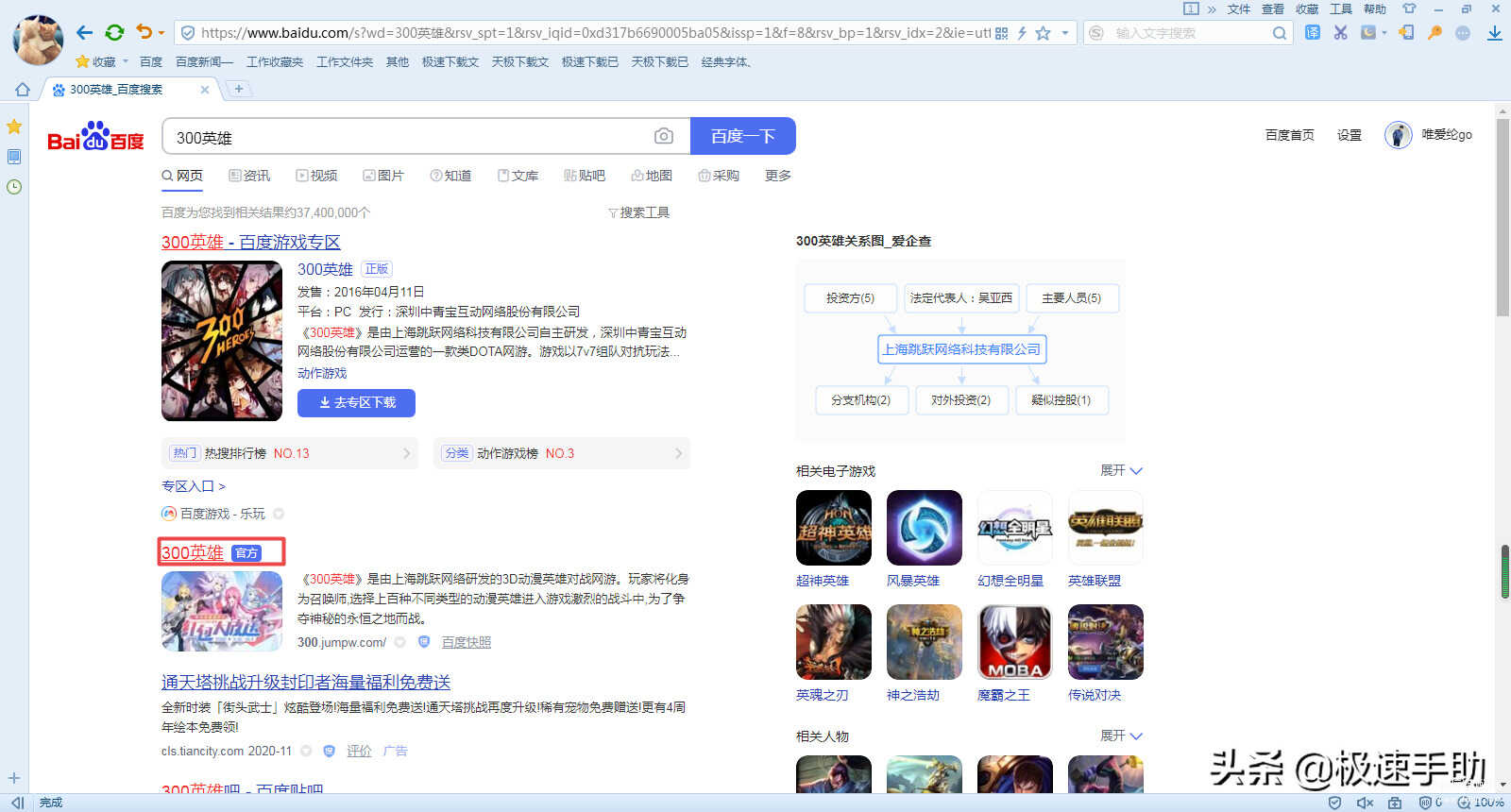Open 搜索工具 filter options
Screen dimensions: 1511x812
tap(639, 212)
